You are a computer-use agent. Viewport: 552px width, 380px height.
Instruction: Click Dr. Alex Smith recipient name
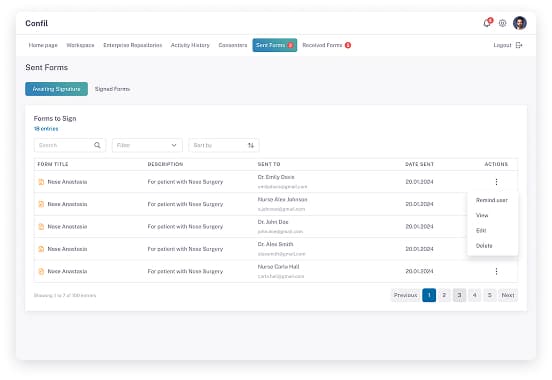275,244
